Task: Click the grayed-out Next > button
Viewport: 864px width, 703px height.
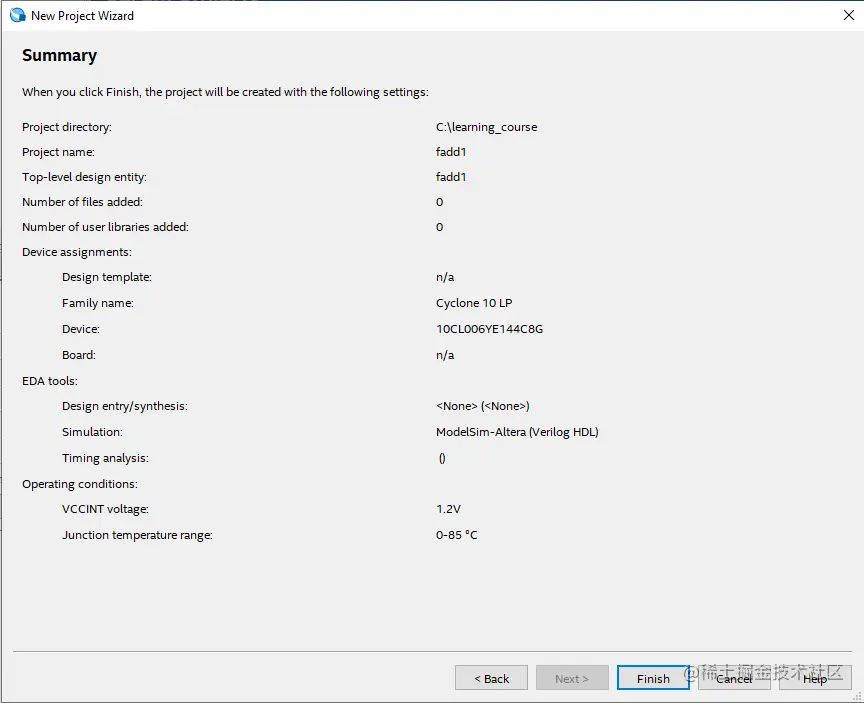Action: [x=572, y=678]
